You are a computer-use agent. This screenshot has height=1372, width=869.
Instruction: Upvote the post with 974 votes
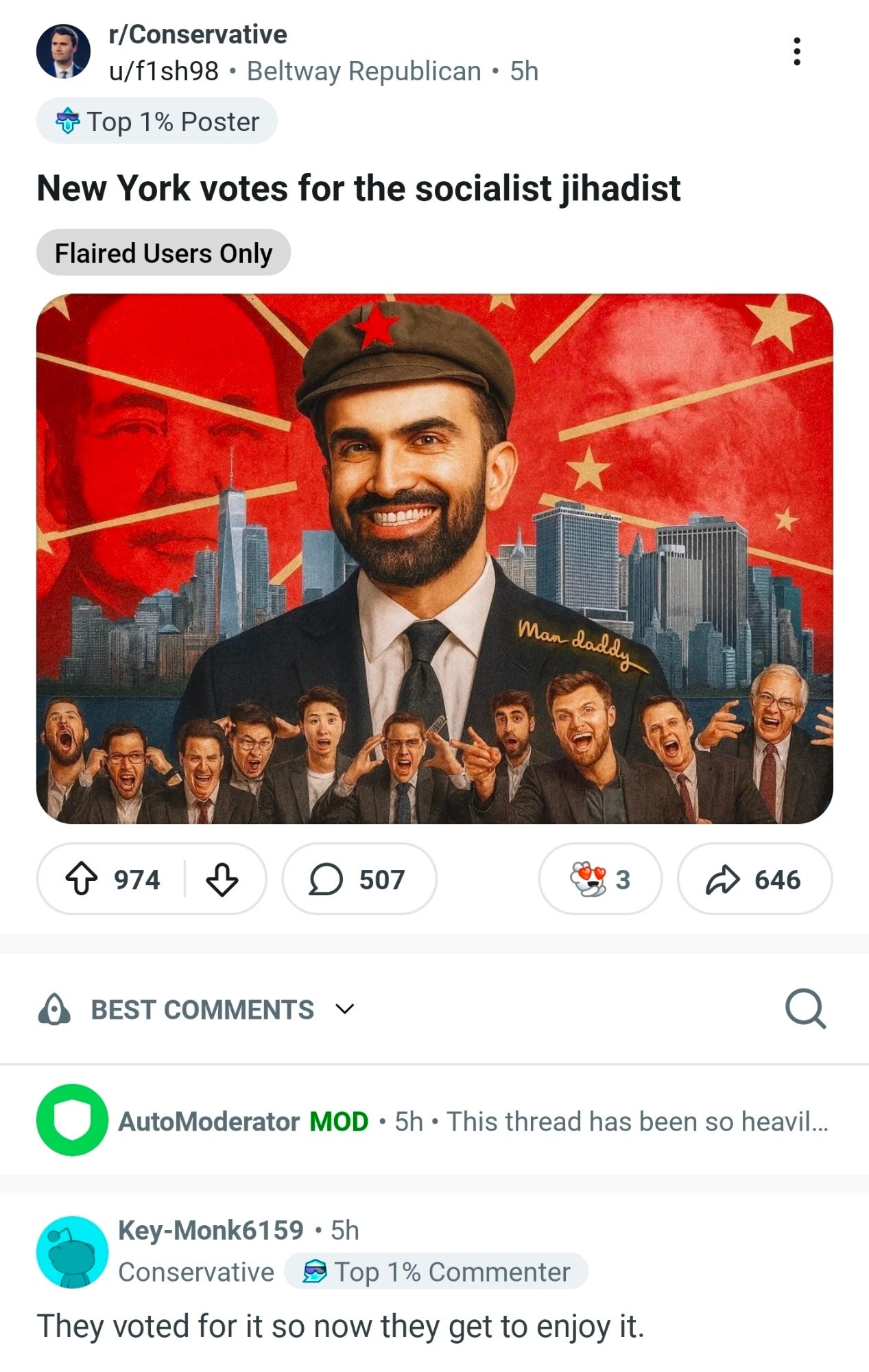pos(82,879)
